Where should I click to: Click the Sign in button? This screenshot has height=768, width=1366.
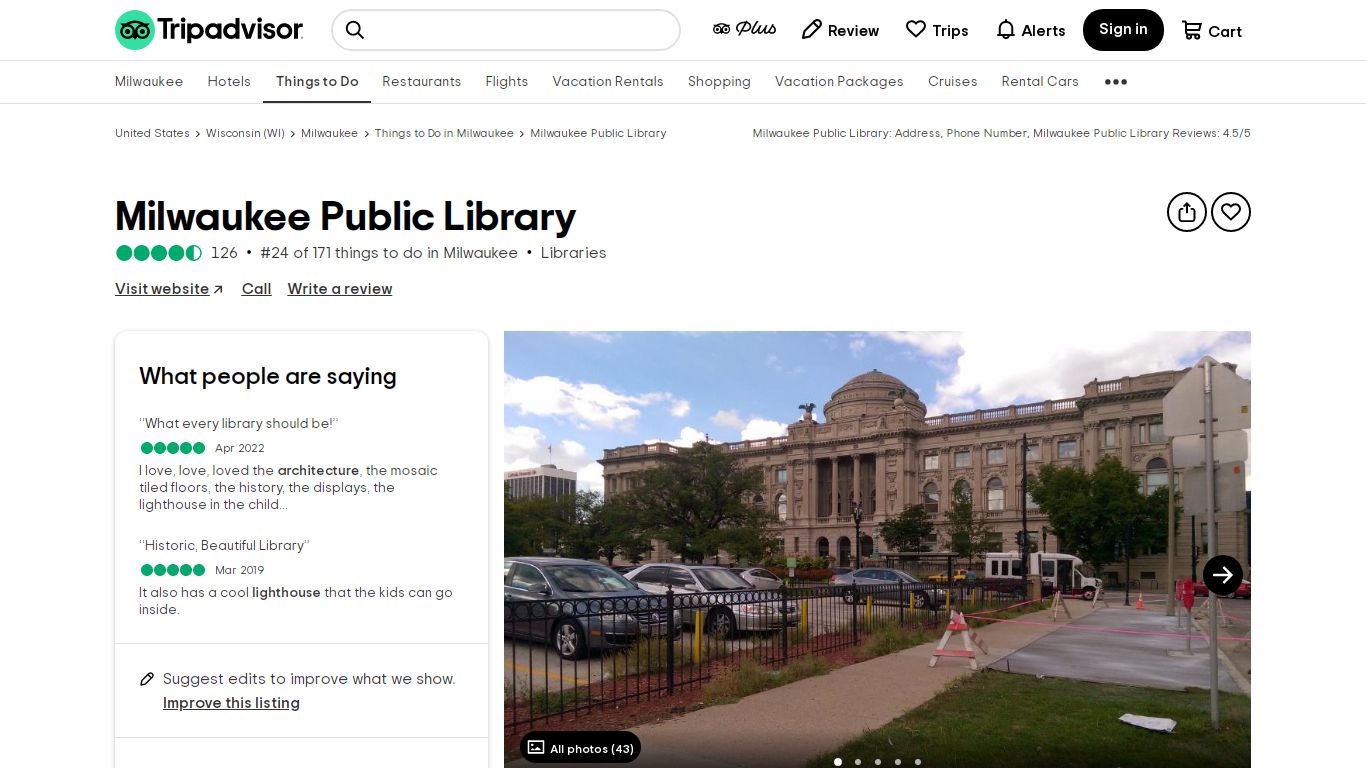[1123, 30]
